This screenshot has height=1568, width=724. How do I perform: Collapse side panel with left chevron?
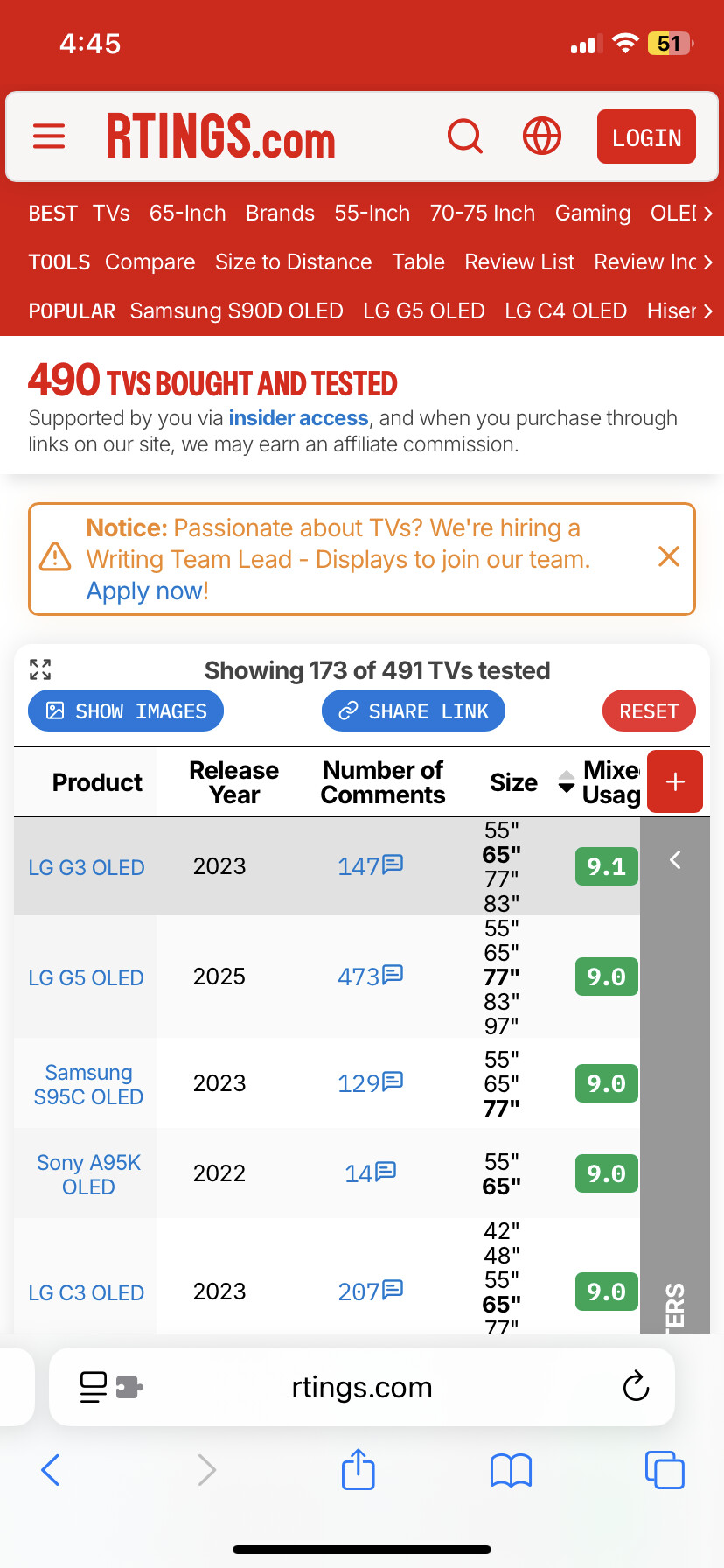click(675, 860)
